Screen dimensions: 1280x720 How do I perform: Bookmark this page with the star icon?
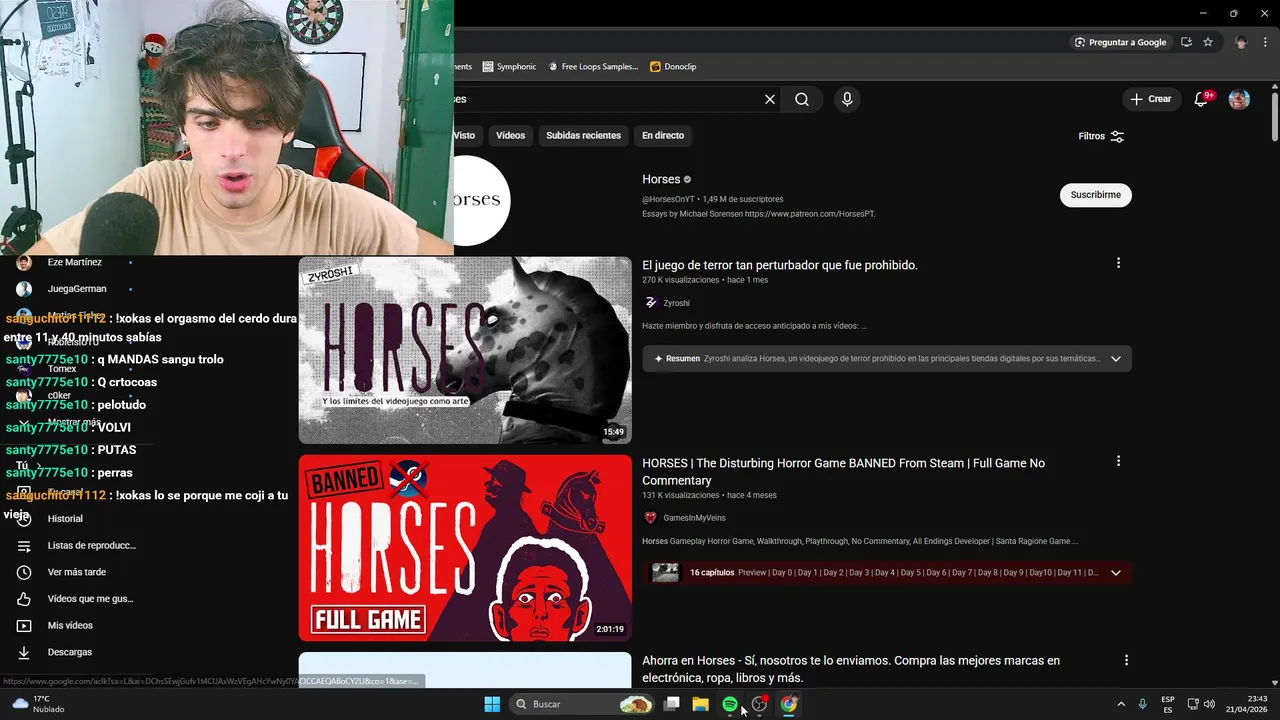tap(1208, 42)
